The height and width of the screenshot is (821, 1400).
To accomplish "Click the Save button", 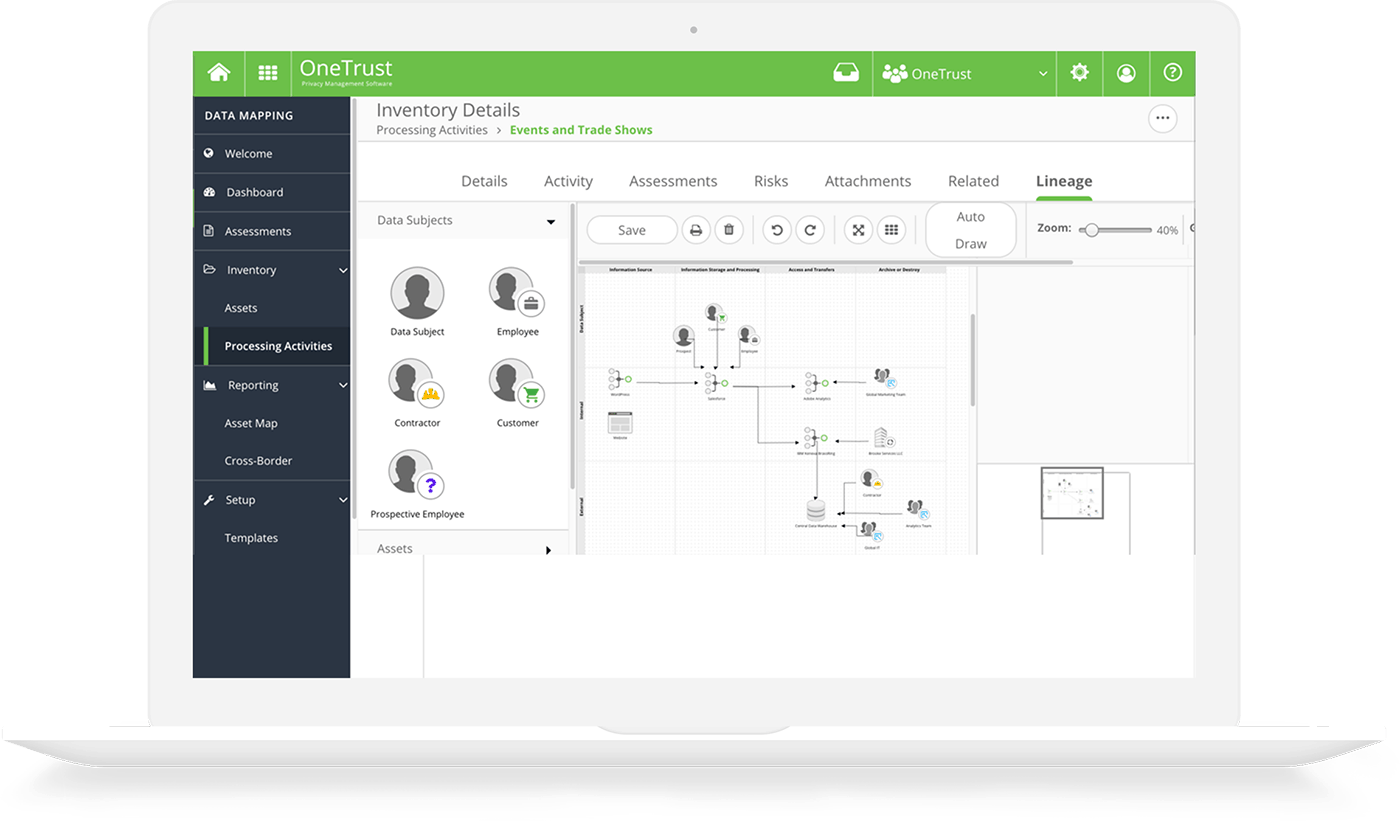I will pyautogui.click(x=631, y=230).
